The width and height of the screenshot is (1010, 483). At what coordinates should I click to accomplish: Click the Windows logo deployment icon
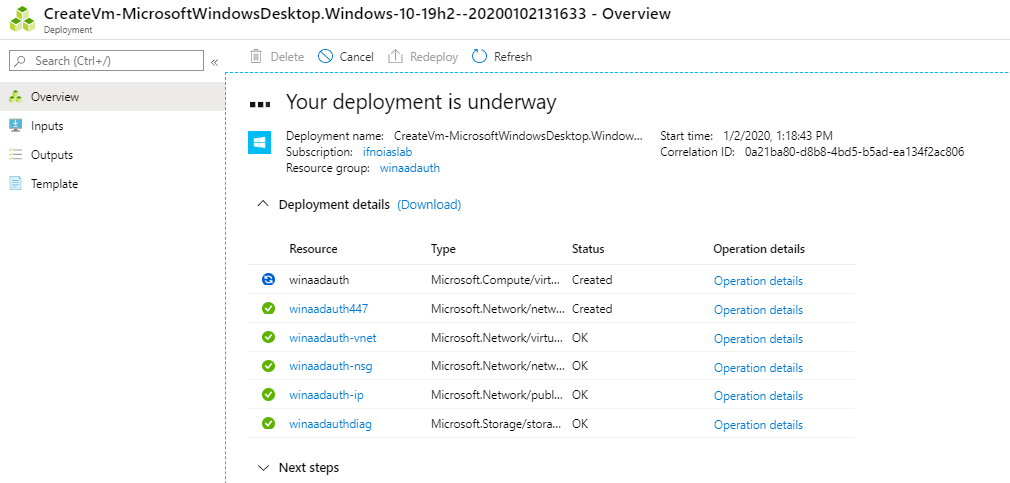(260, 143)
